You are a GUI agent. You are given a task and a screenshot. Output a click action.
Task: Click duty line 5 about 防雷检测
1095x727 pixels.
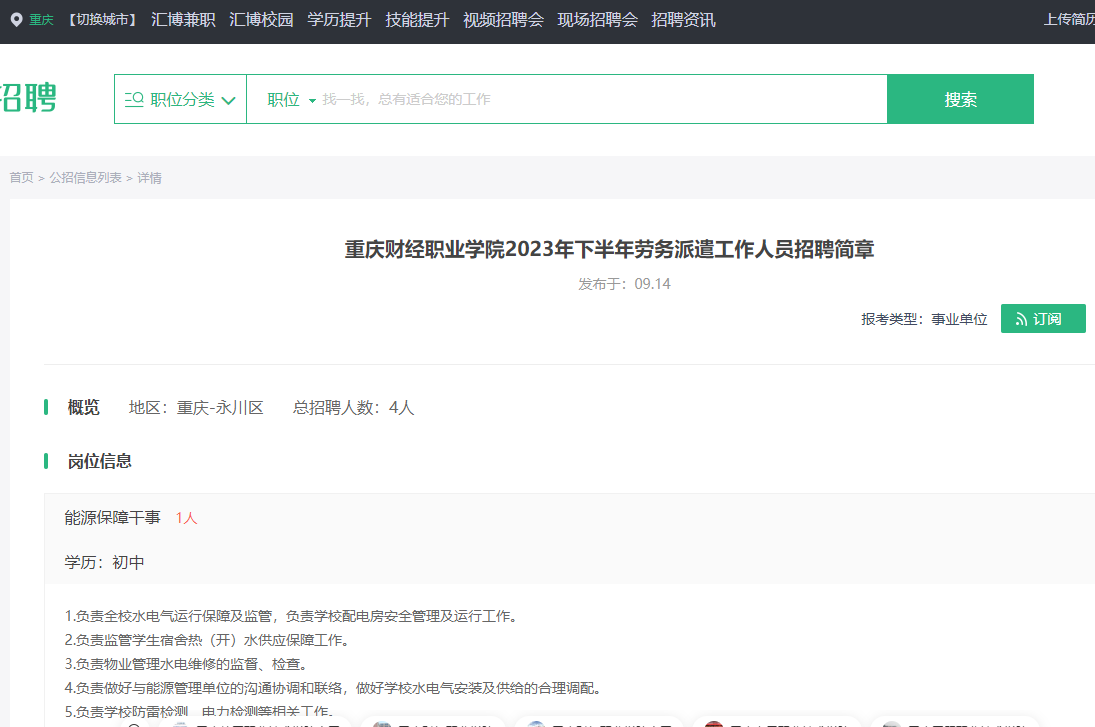pyautogui.click(x=199, y=712)
